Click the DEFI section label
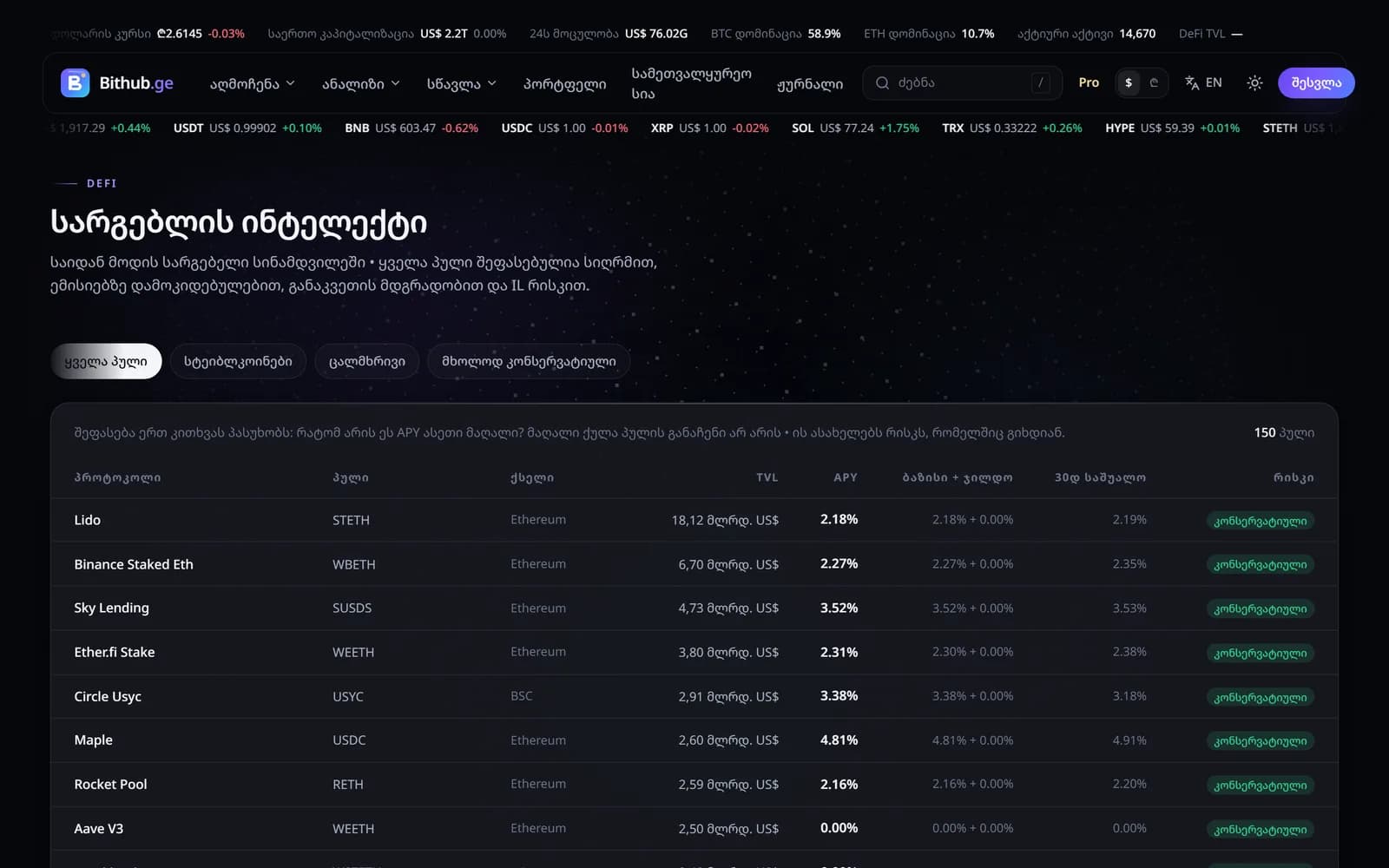The width and height of the screenshot is (1389, 868). (x=102, y=183)
